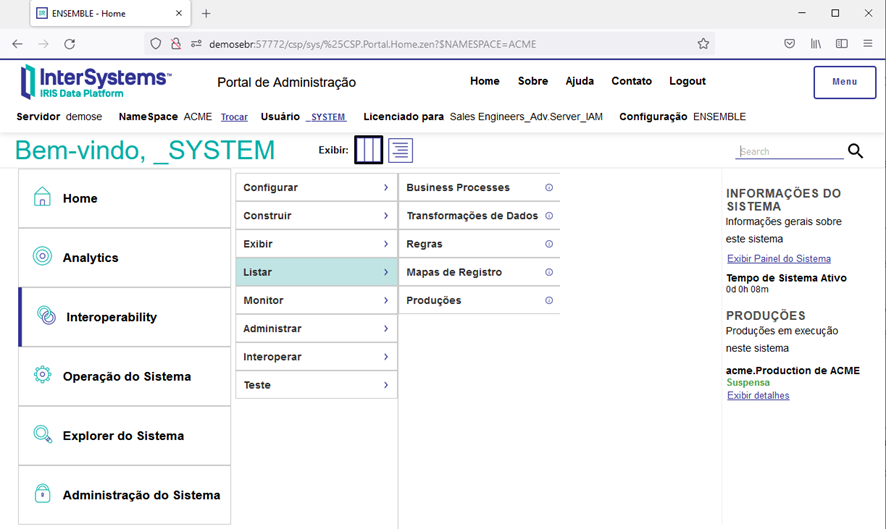This screenshot has width=886, height=529.
Task: Switch to column display view icon
Action: click(x=368, y=150)
